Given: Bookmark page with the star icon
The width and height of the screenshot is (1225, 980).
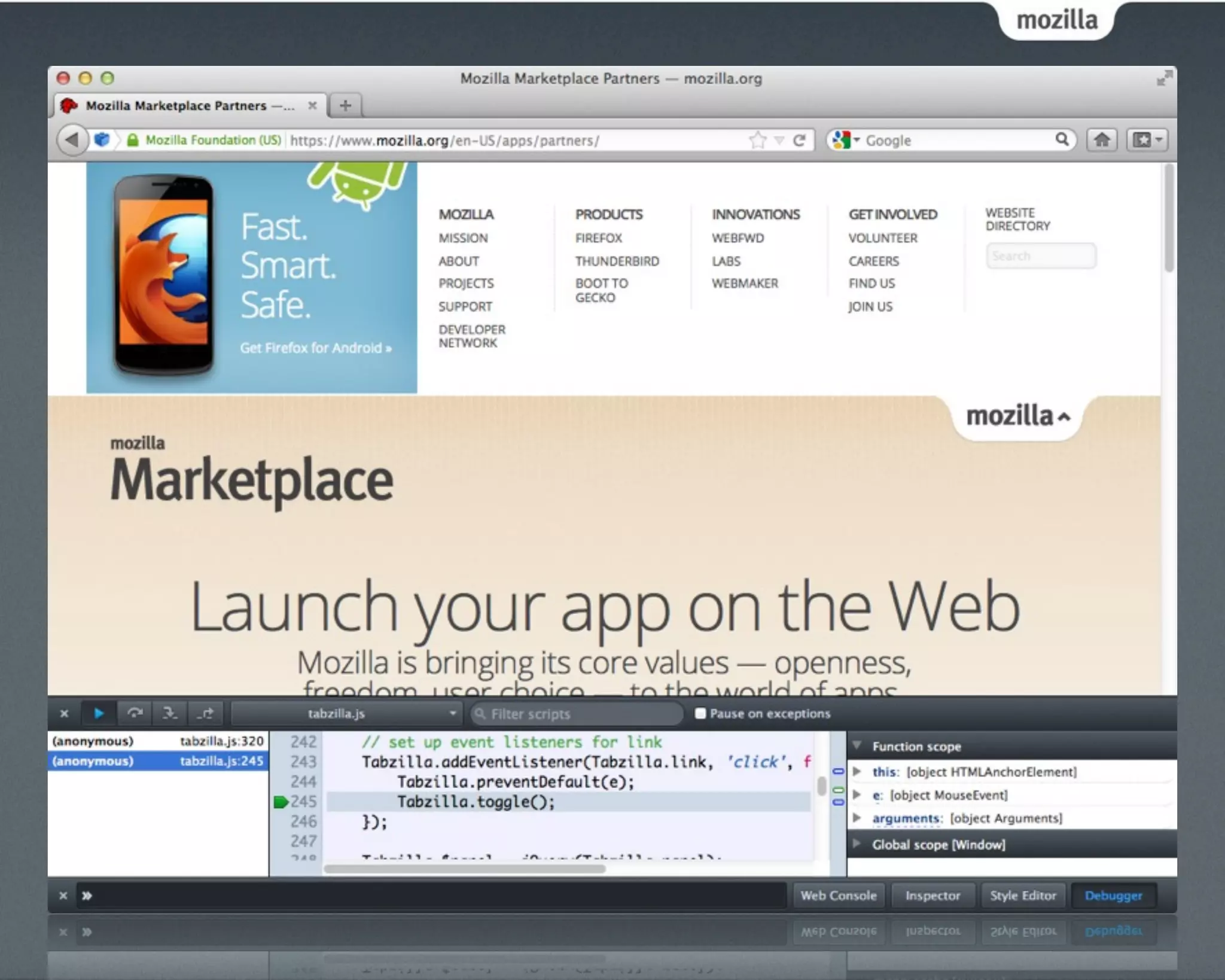Looking at the screenshot, I should [757, 141].
